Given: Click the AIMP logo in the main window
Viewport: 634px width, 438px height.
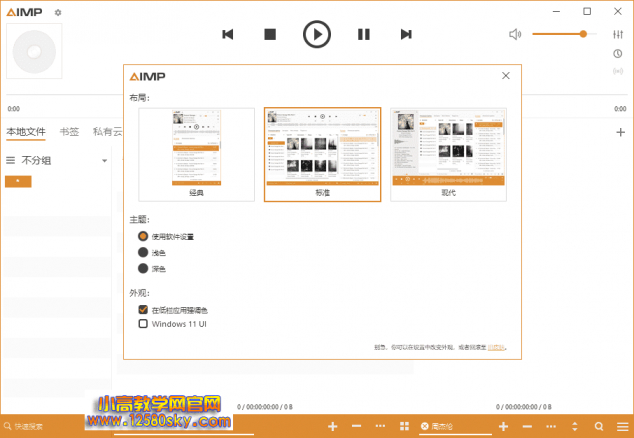Looking at the screenshot, I should (x=24, y=13).
